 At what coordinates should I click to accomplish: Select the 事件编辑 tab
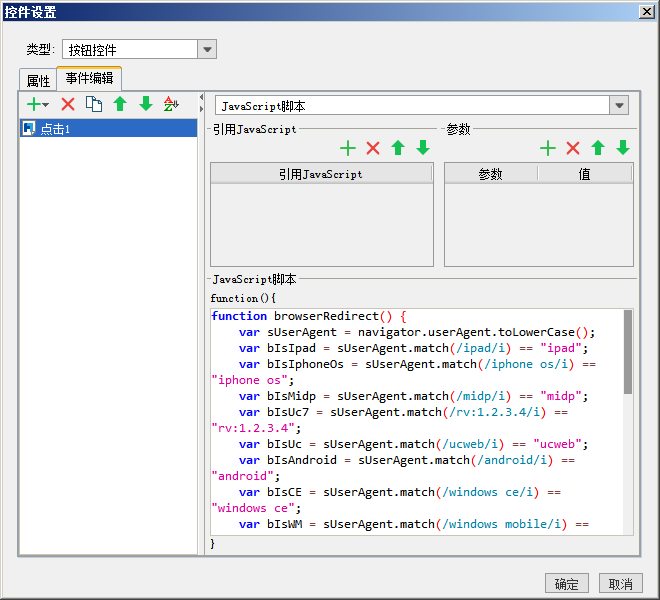coord(89,79)
